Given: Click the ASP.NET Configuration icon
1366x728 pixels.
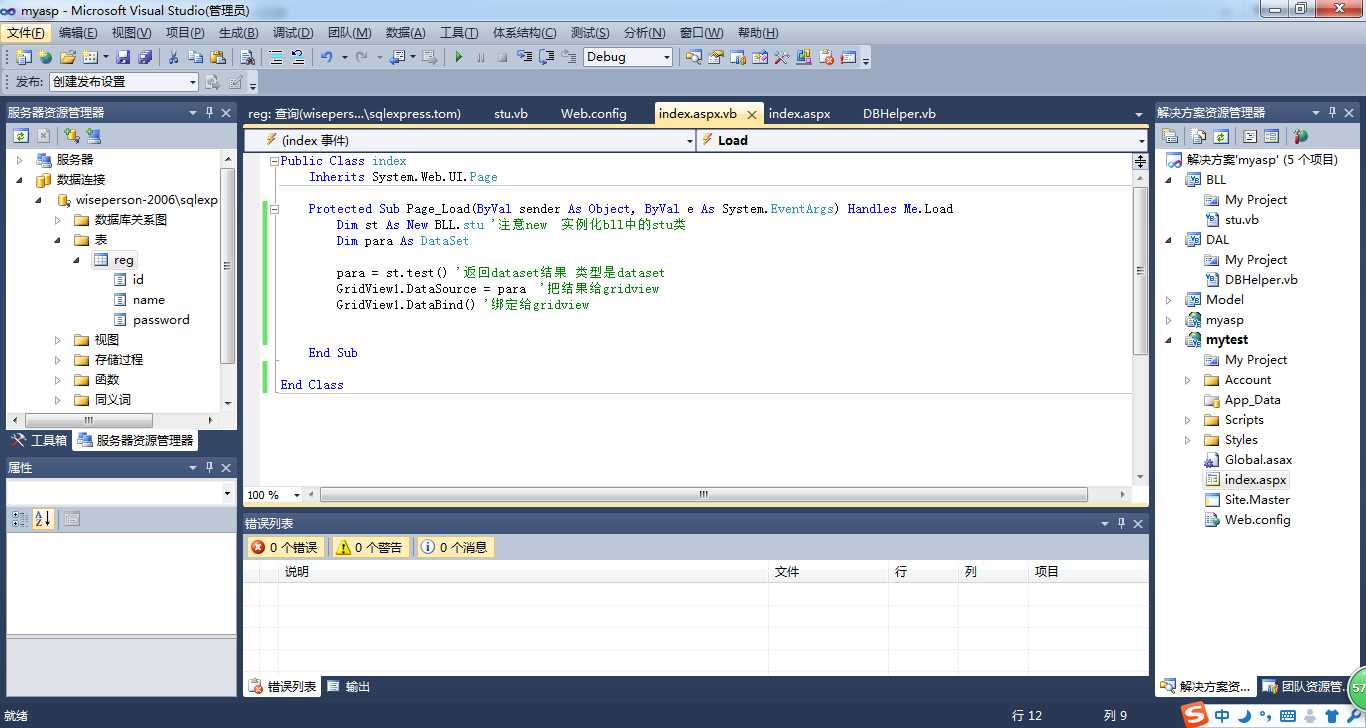Looking at the screenshot, I should 1300,136.
